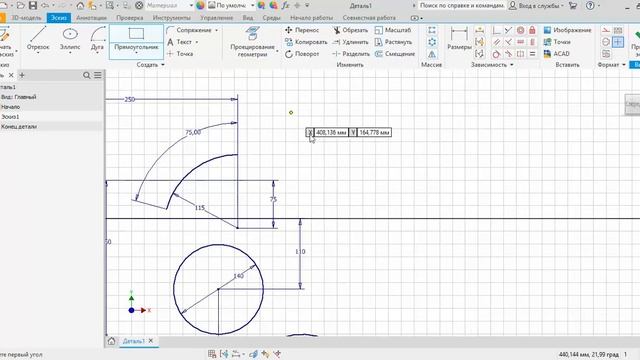Select the Перенос move tool
The height and width of the screenshot is (360, 640).
302,30
